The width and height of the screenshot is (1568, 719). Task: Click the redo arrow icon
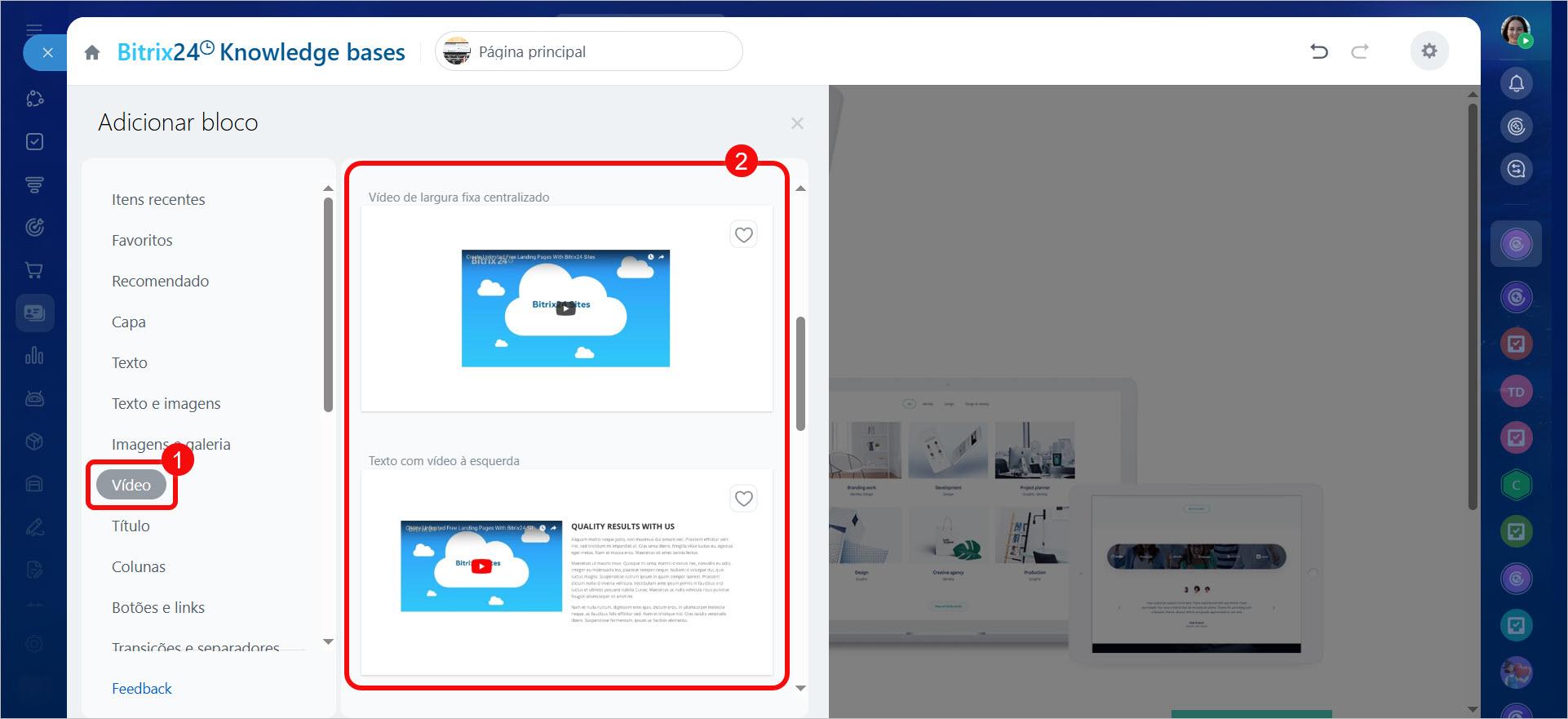pyautogui.click(x=1359, y=51)
